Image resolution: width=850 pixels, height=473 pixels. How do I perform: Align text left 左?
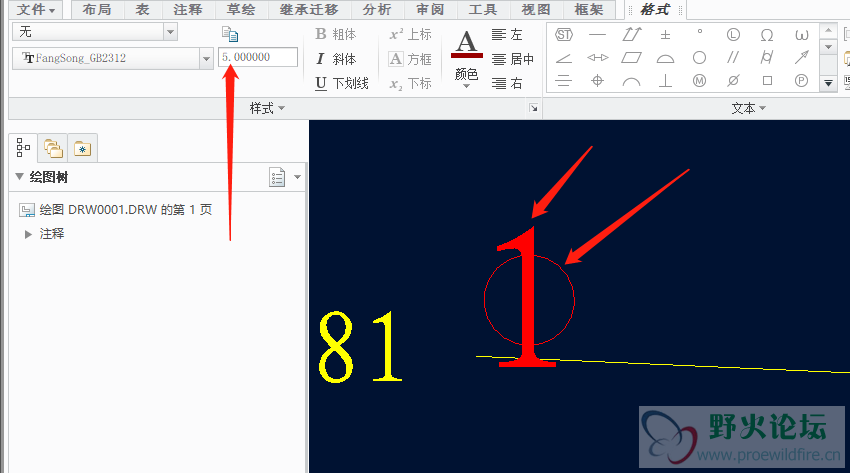pyautogui.click(x=507, y=34)
